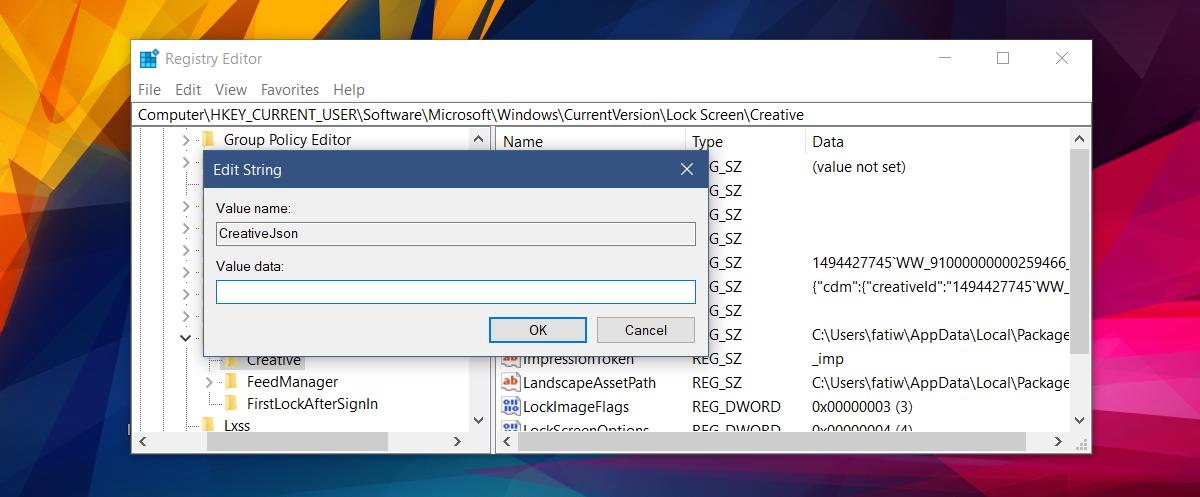
Task: Click the Group Policy Editor folder icon
Action: click(208, 140)
